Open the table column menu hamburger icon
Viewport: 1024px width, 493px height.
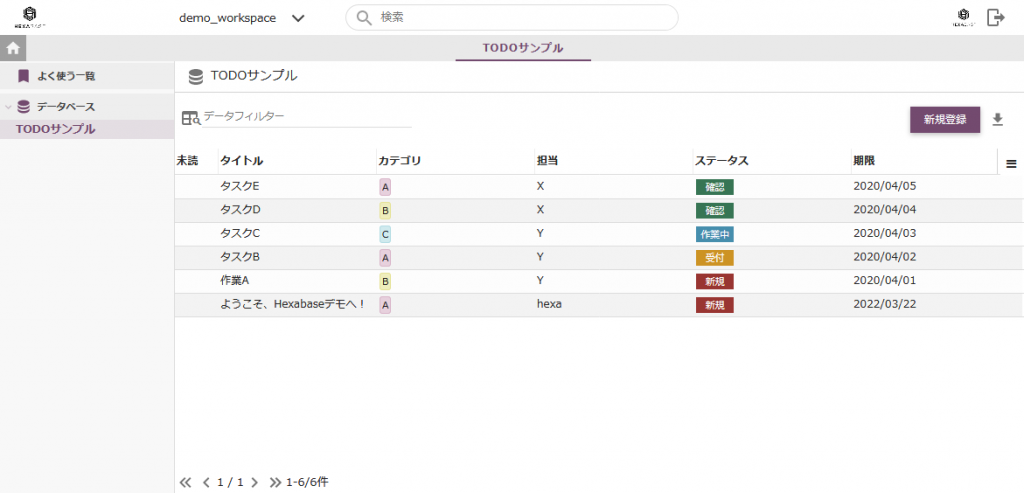tap(1011, 164)
